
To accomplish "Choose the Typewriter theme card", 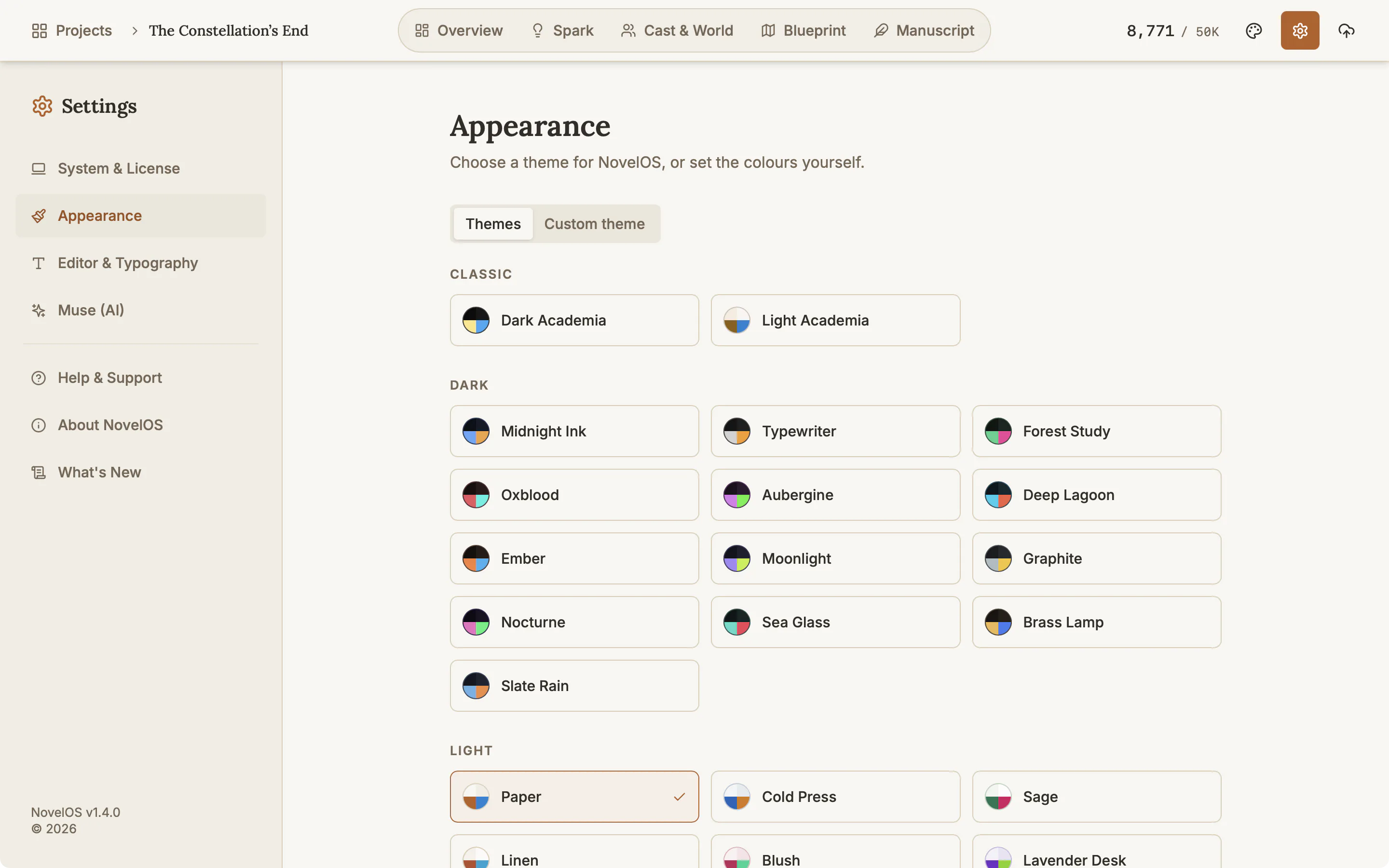I will tap(835, 431).
